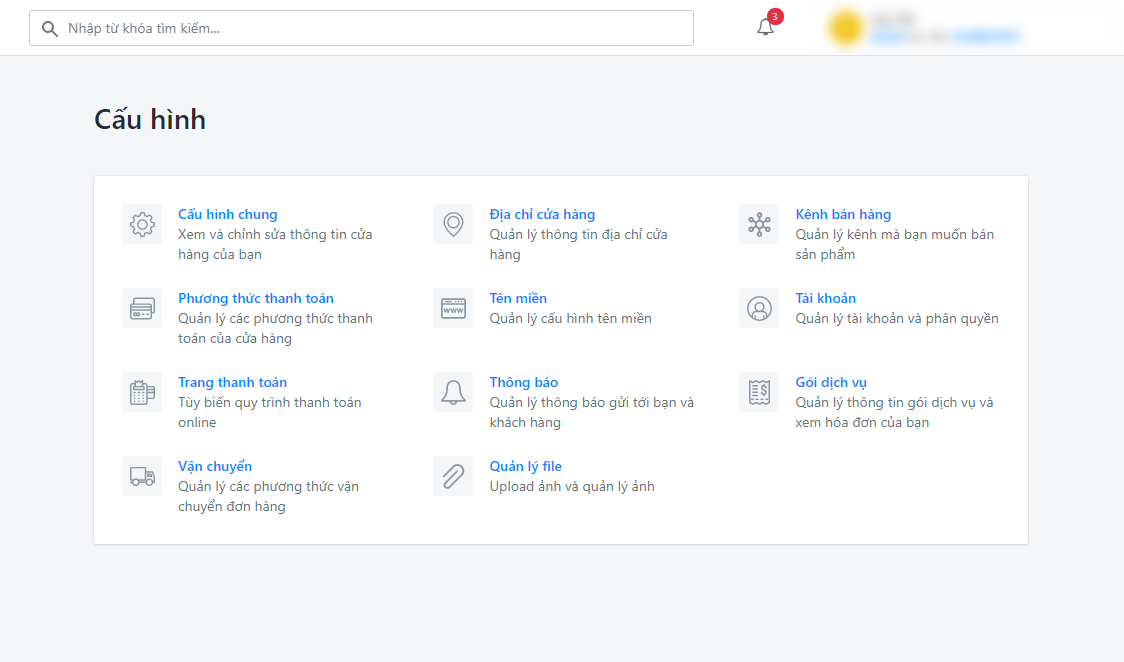Open the Tên miền configuration page
The height and width of the screenshot is (662, 1124).
click(x=518, y=298)
